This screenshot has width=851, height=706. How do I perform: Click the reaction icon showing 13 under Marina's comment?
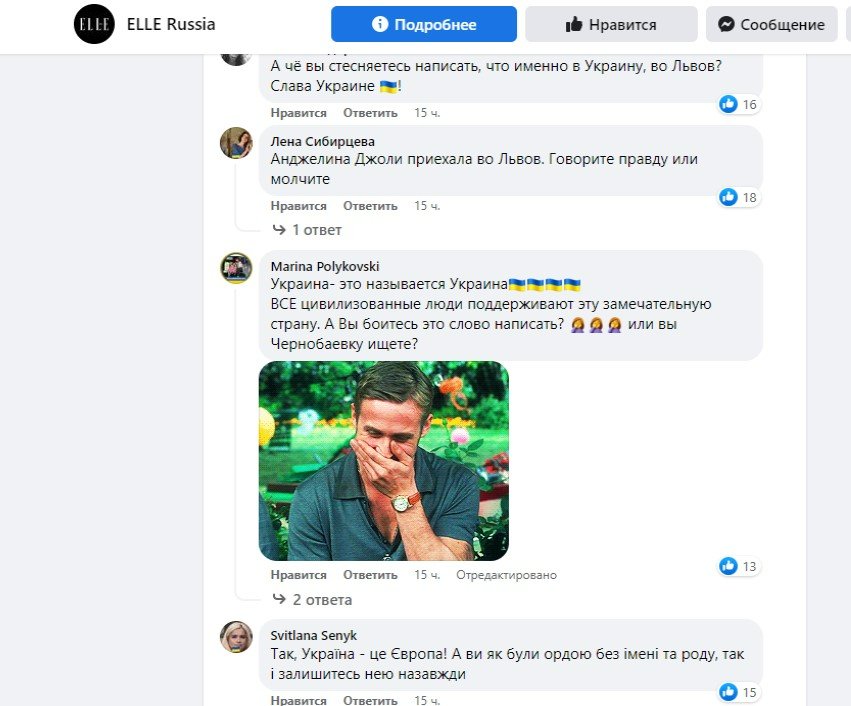click(729, 566)
